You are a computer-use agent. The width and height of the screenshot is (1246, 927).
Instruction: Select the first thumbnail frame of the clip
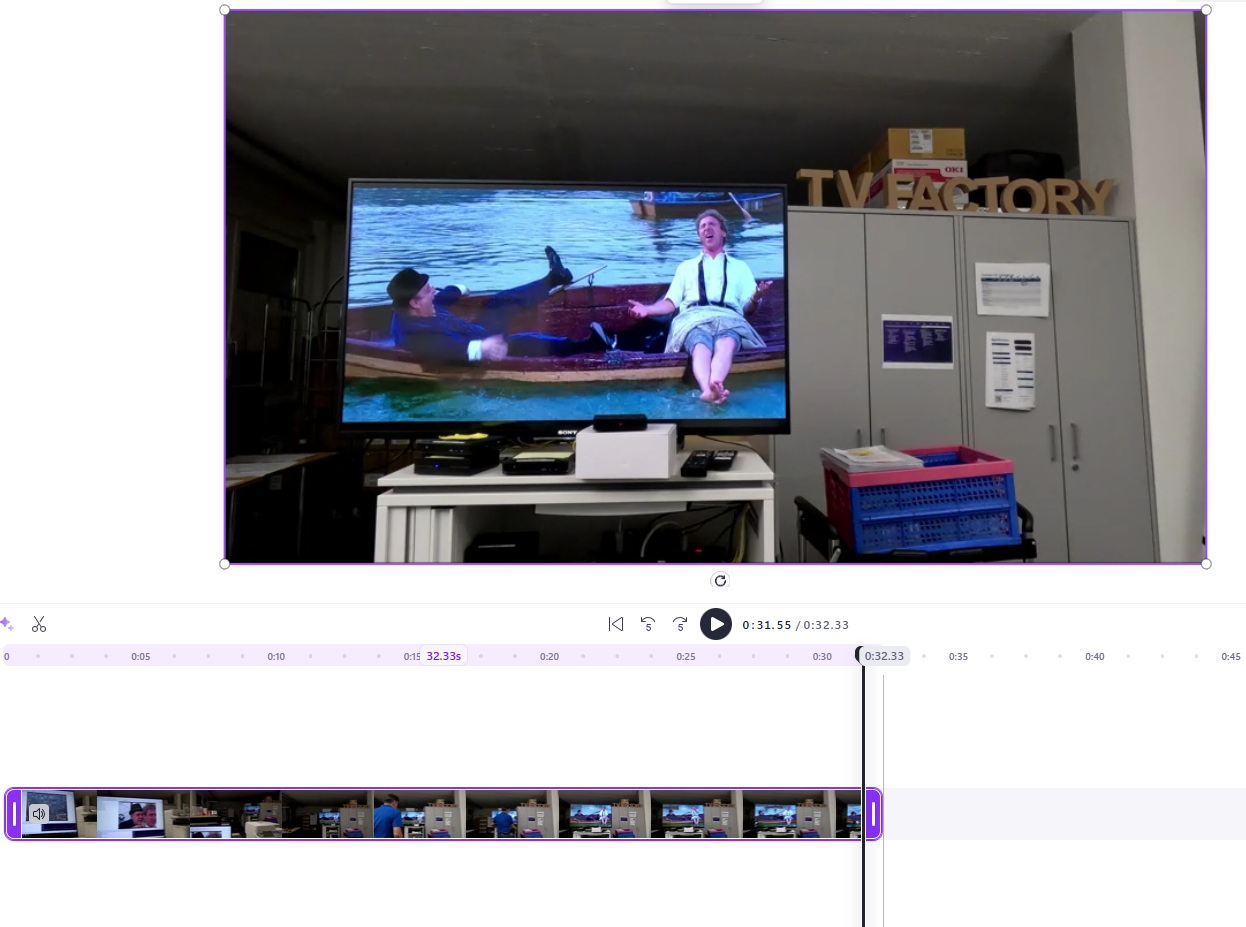click(x=58, y=814)
